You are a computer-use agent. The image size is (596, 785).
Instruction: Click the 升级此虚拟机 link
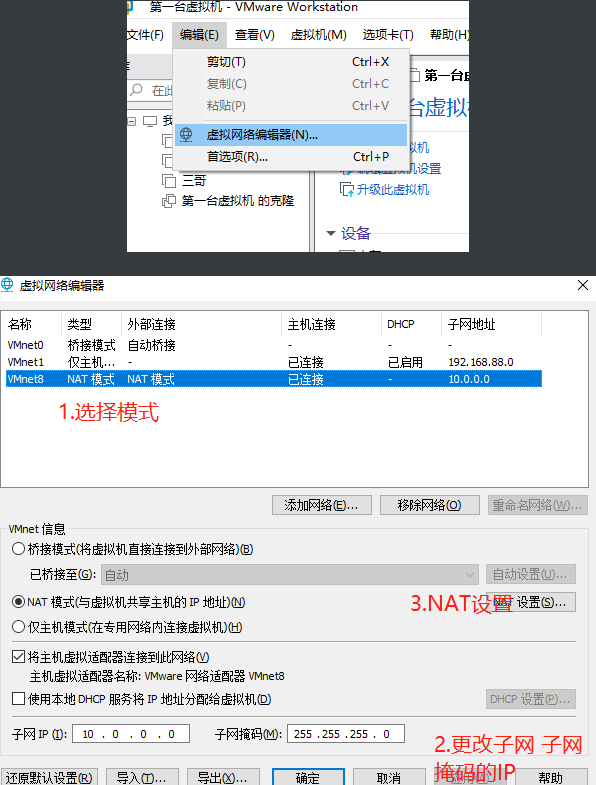[393, 190]
